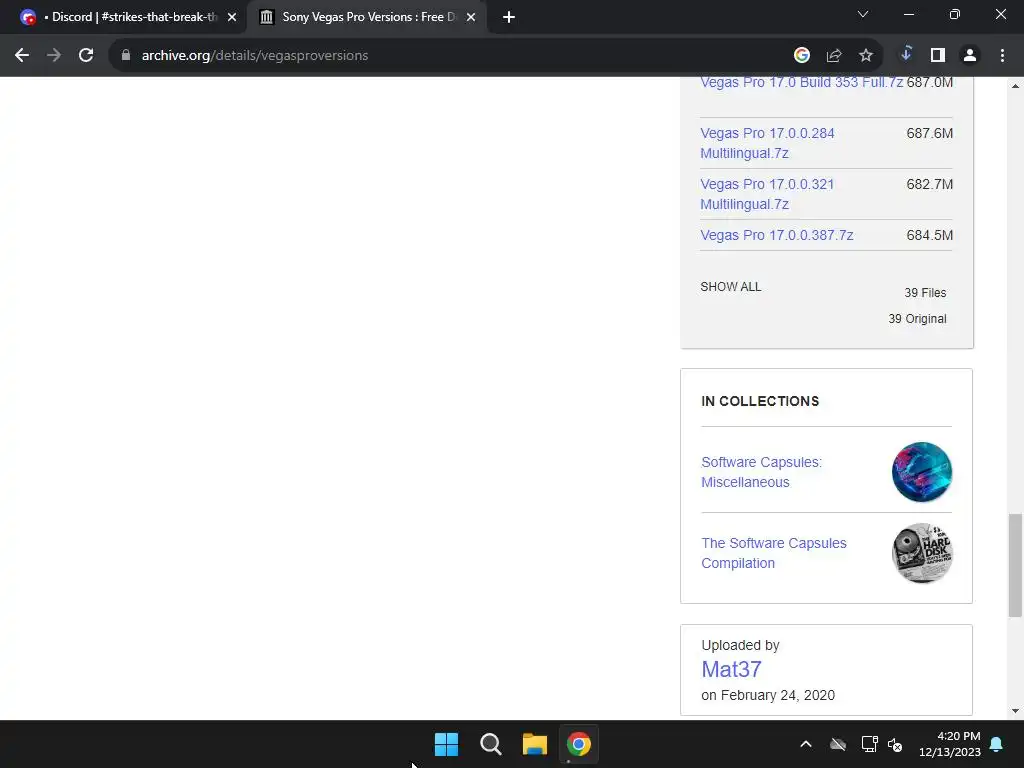Open the Chrome profile menu
The width and height of the screenshot is (1024, 768).
[x=970, y=56]
